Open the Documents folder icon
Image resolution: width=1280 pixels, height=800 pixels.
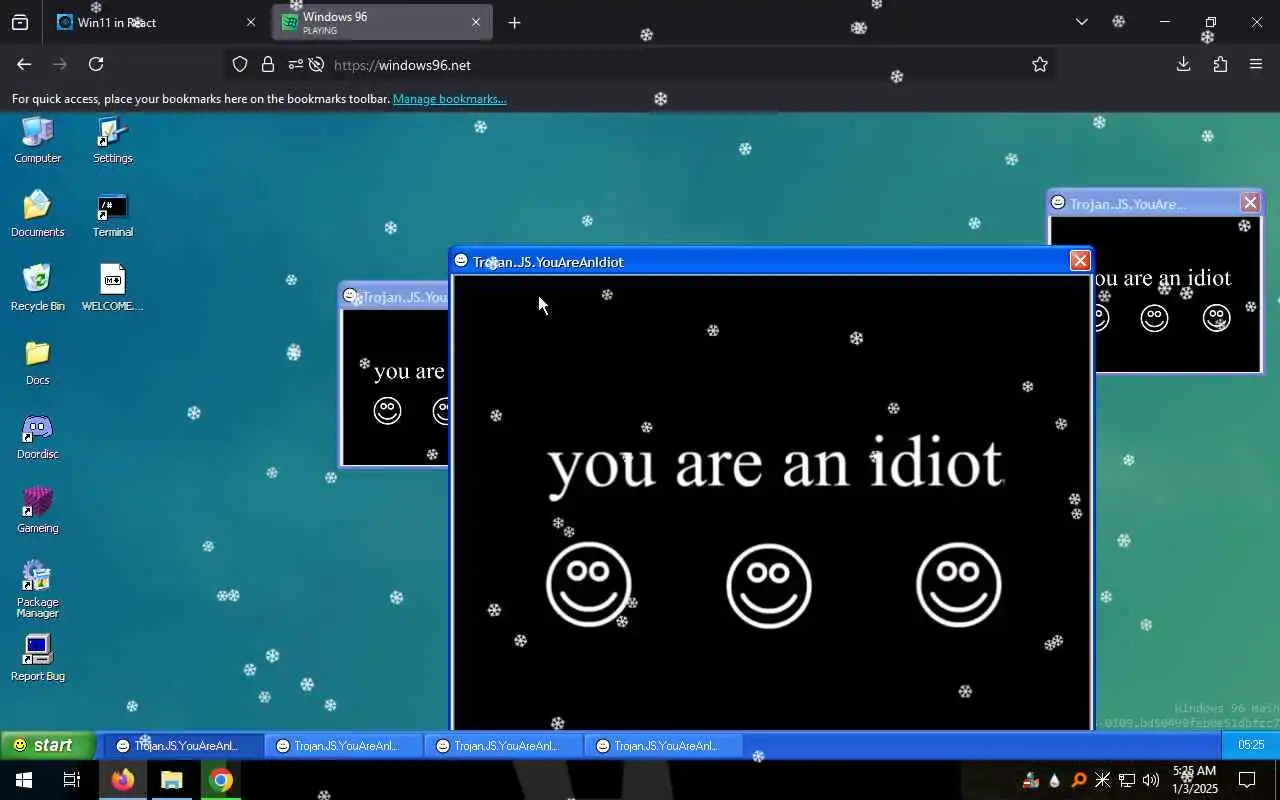tap(37, 213)
